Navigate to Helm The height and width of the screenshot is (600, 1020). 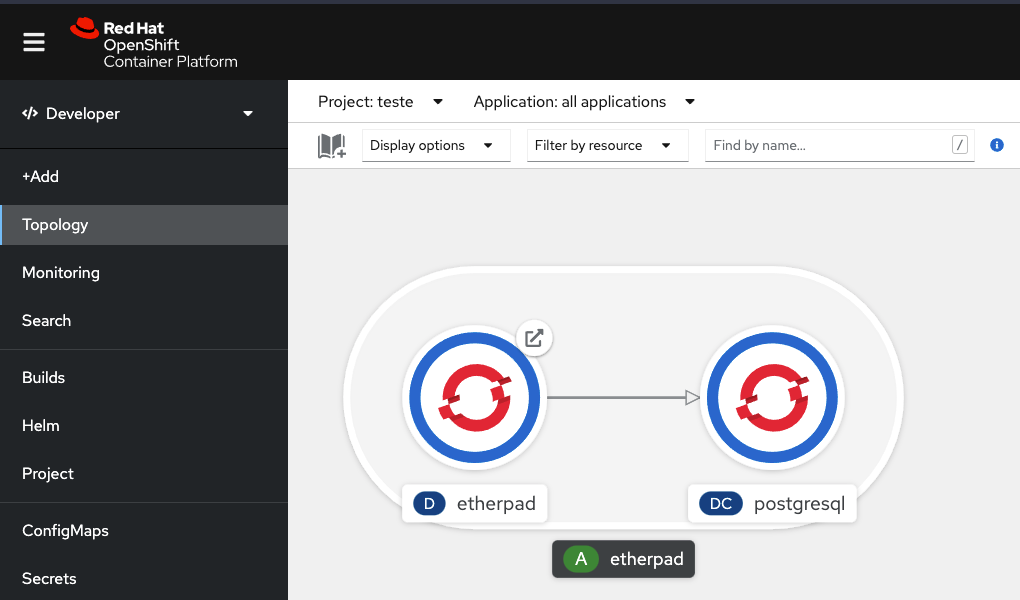point(144,426)
